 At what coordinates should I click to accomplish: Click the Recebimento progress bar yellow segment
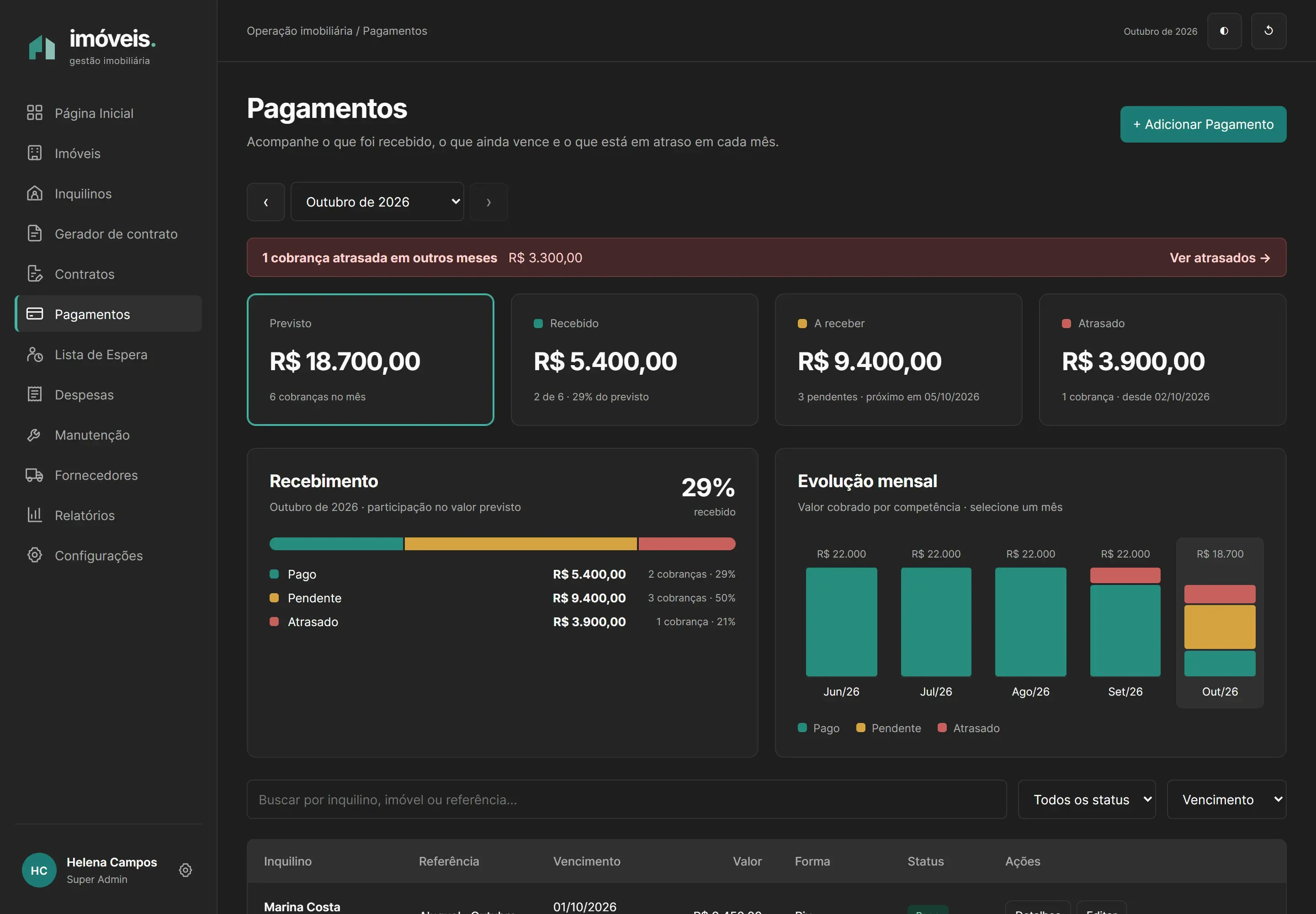click(520, 543)
